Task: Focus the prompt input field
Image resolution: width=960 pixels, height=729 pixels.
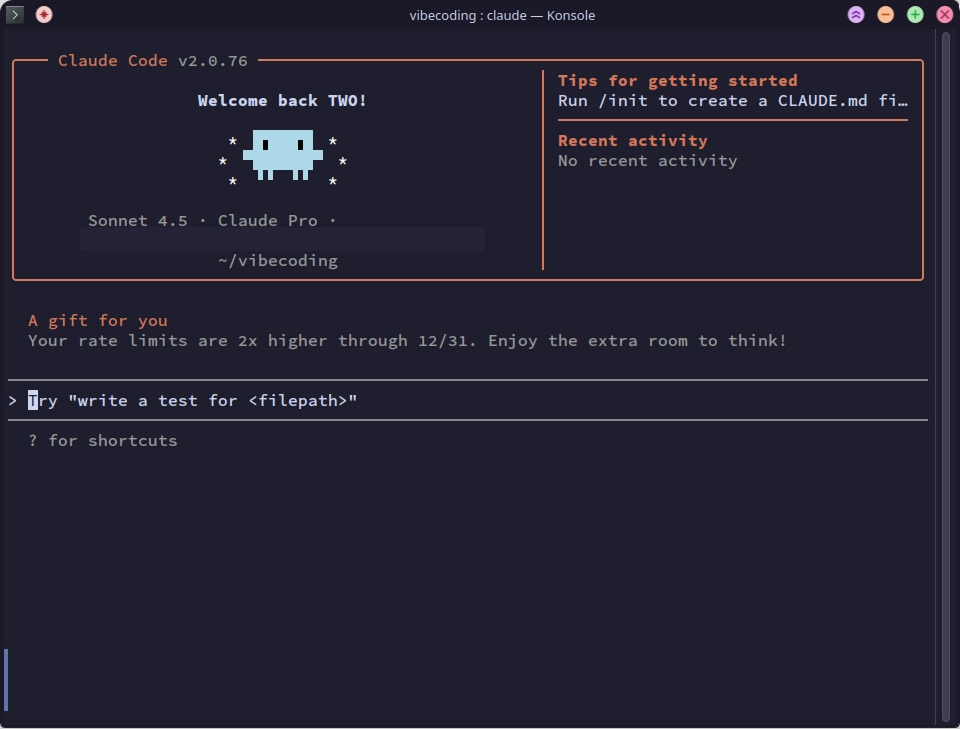Action: [x=468, y=400]
